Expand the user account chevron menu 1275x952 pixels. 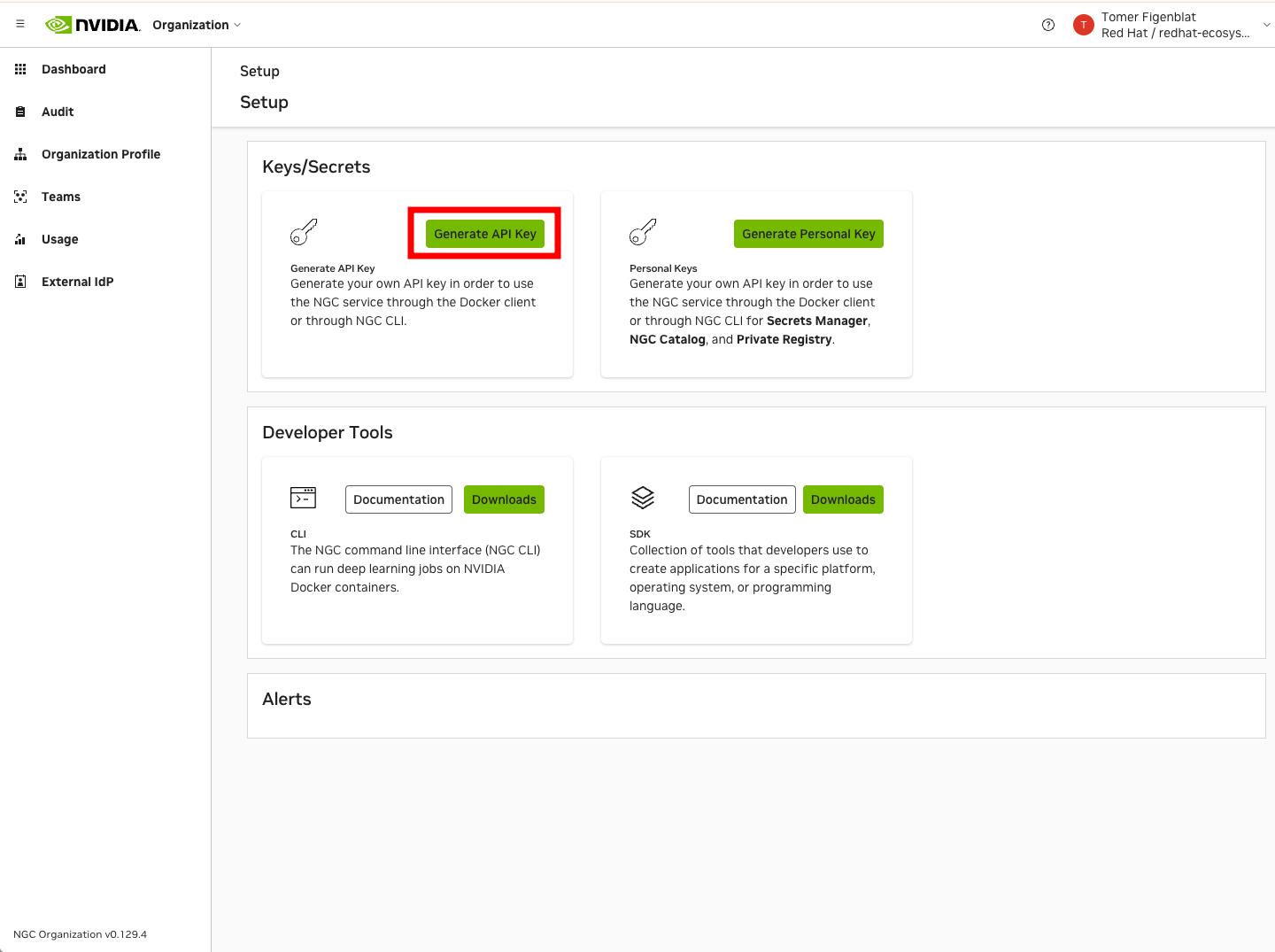(1266, 25)
